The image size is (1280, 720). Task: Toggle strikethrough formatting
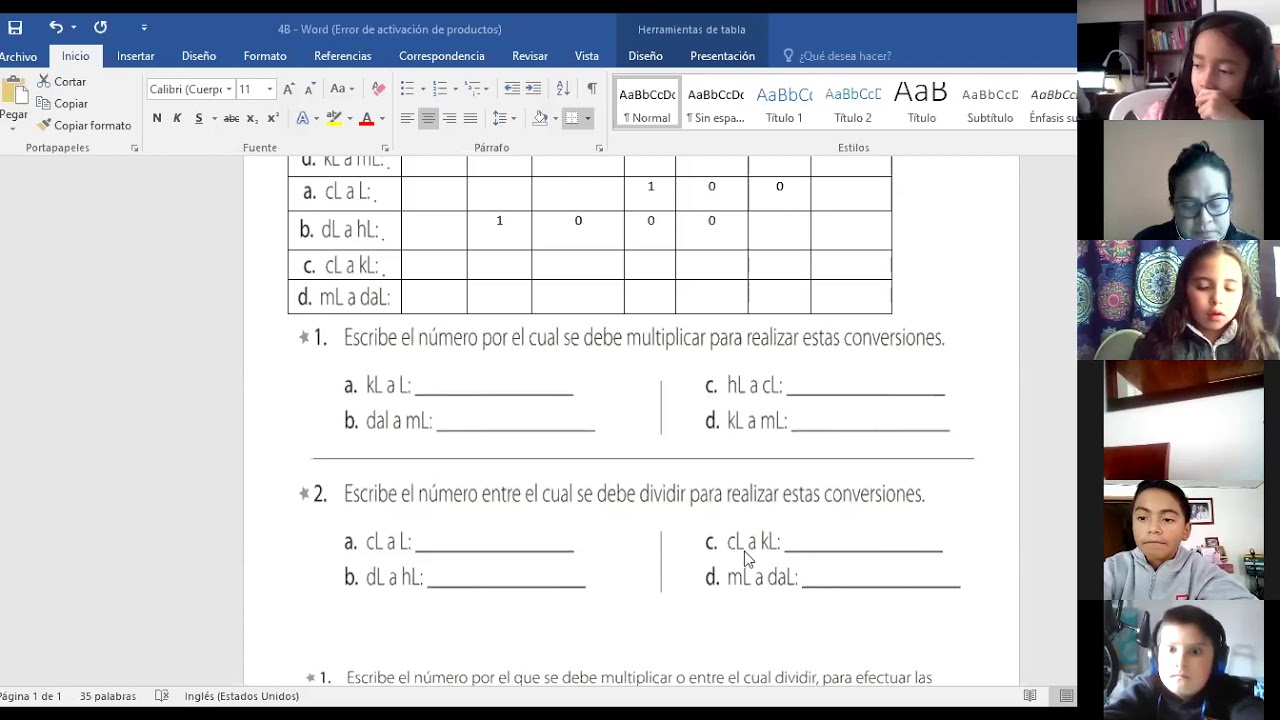[x=231, y=119]
